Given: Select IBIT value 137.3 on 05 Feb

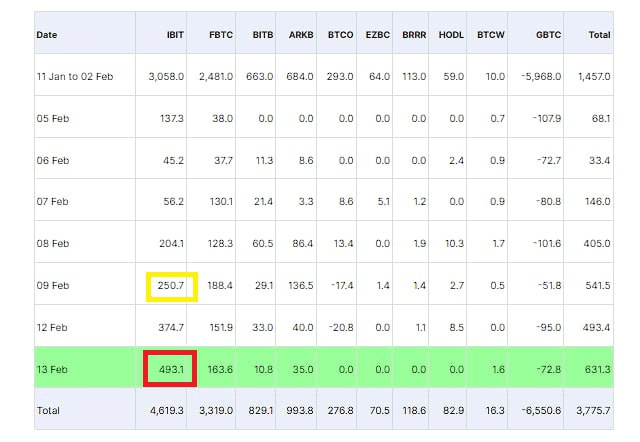Looking at the screenshot, I should (172, 118).
